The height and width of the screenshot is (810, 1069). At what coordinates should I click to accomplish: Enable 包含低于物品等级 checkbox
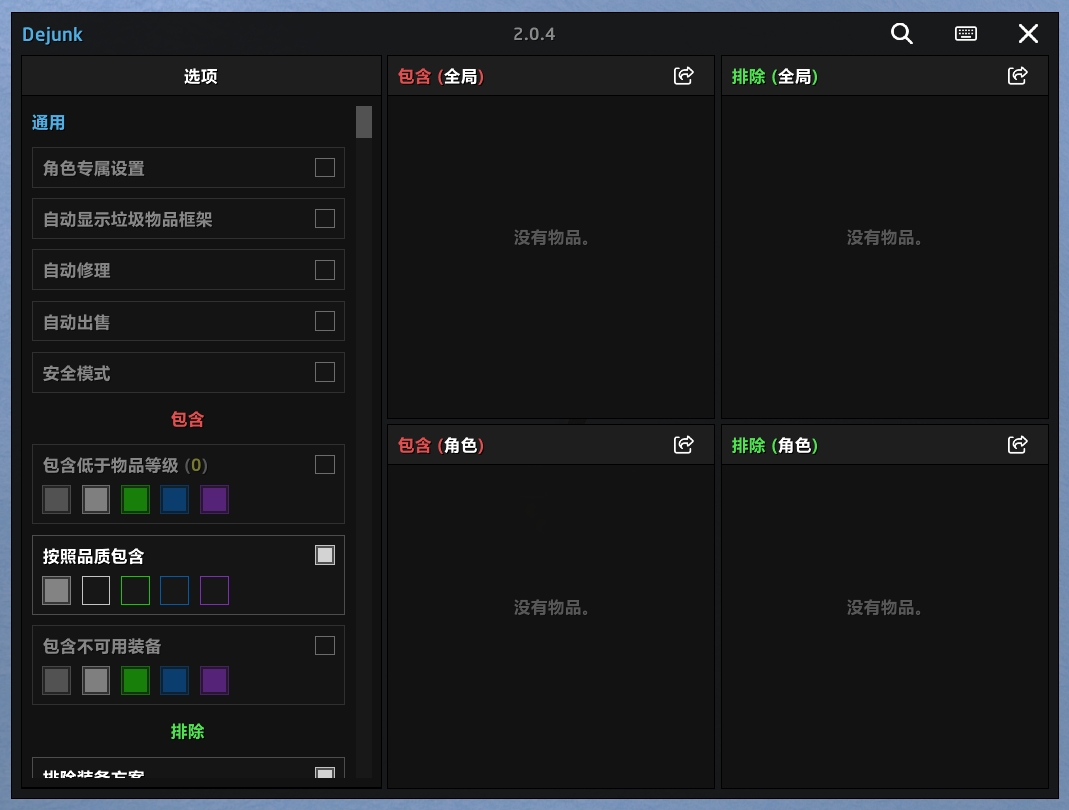coord(325,464)
